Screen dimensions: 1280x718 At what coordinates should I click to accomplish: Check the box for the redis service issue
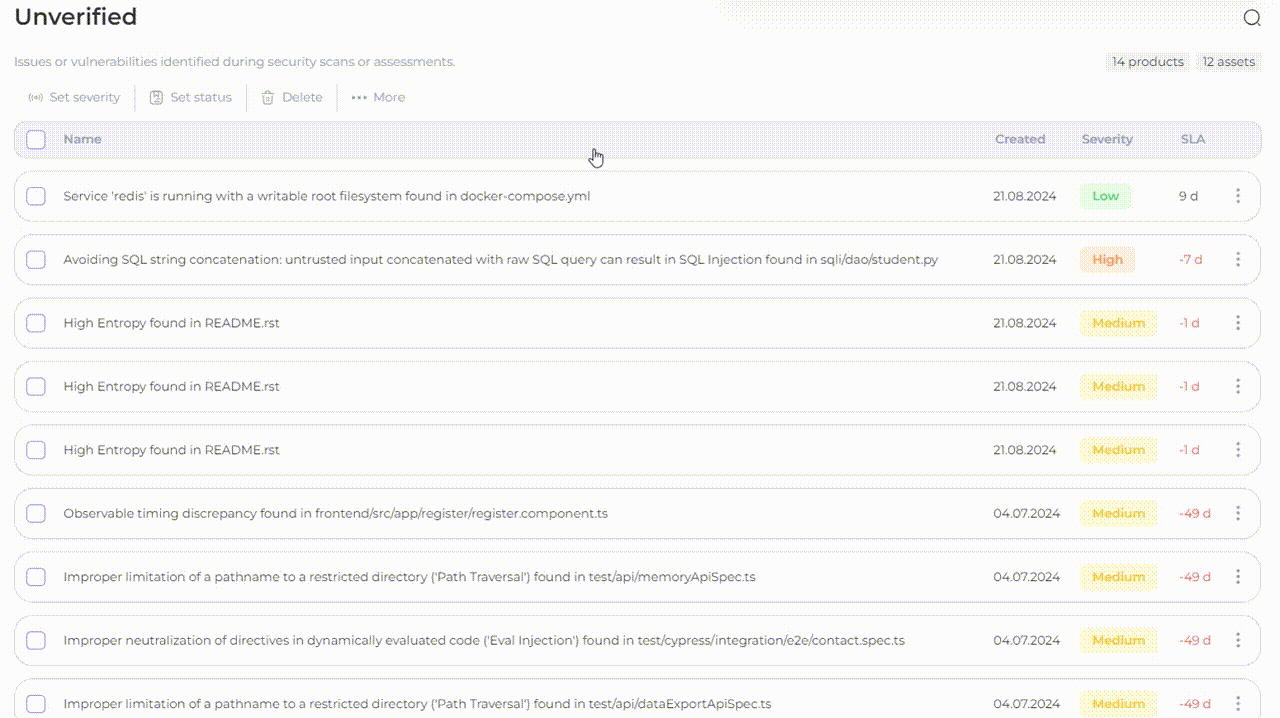(36, 196)
